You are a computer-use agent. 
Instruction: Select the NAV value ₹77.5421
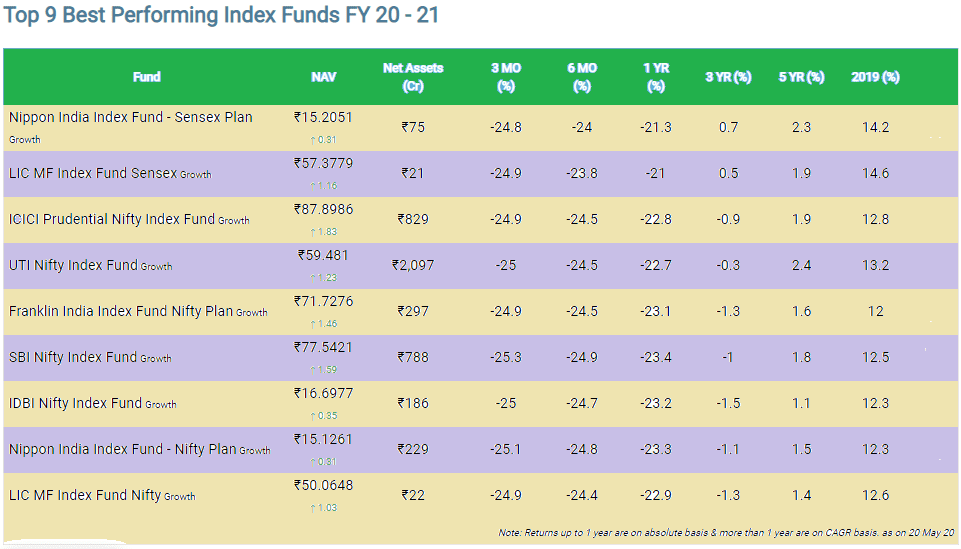point(324,347)
